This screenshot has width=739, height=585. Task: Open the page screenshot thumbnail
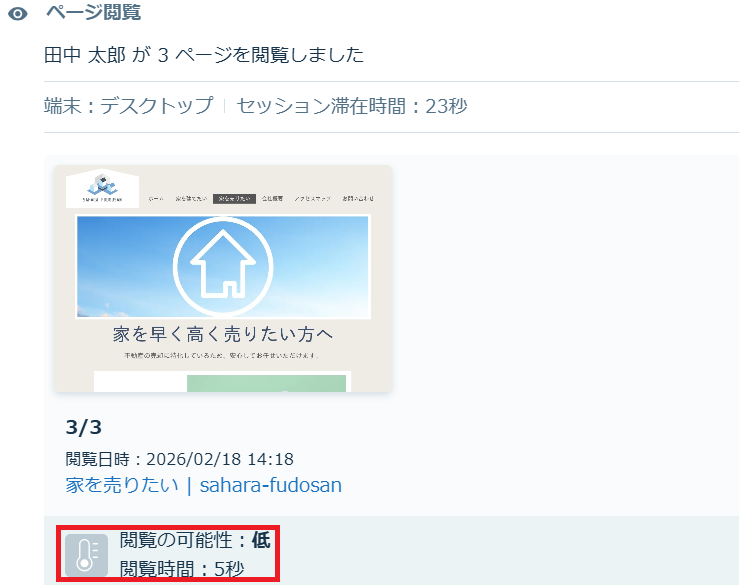[x=223, y=279]
